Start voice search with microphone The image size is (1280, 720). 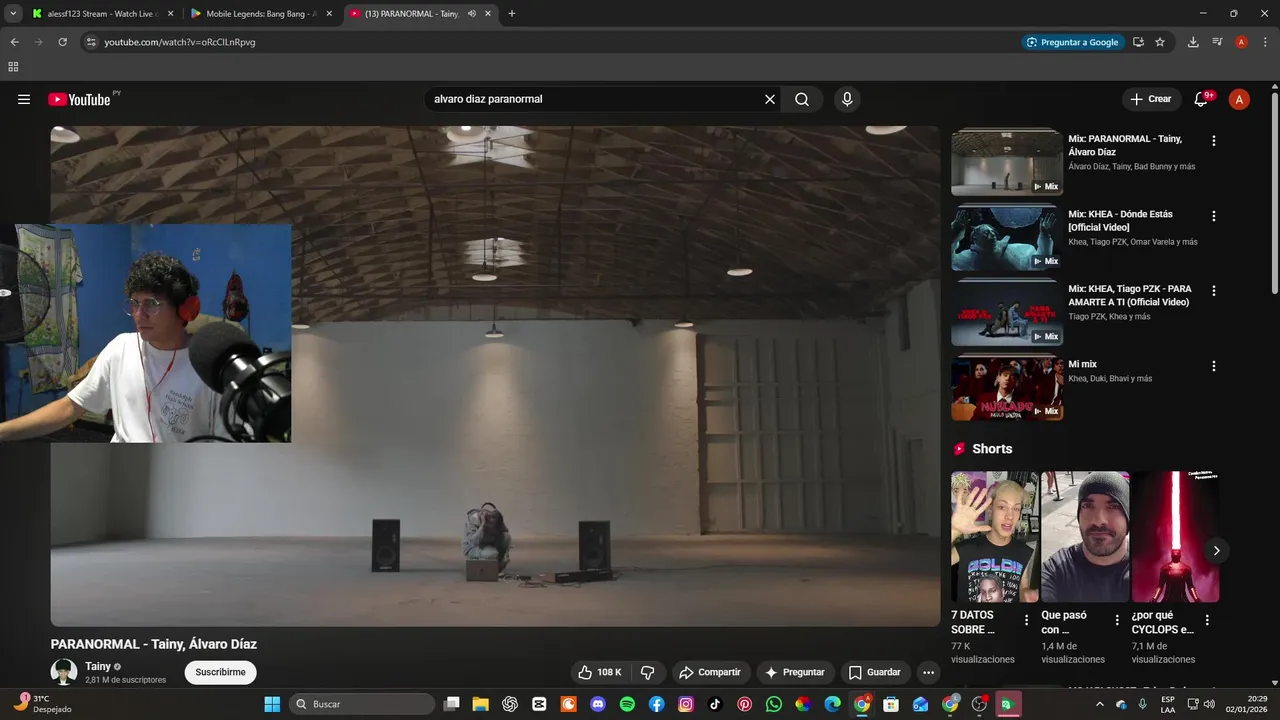[847, 99]
